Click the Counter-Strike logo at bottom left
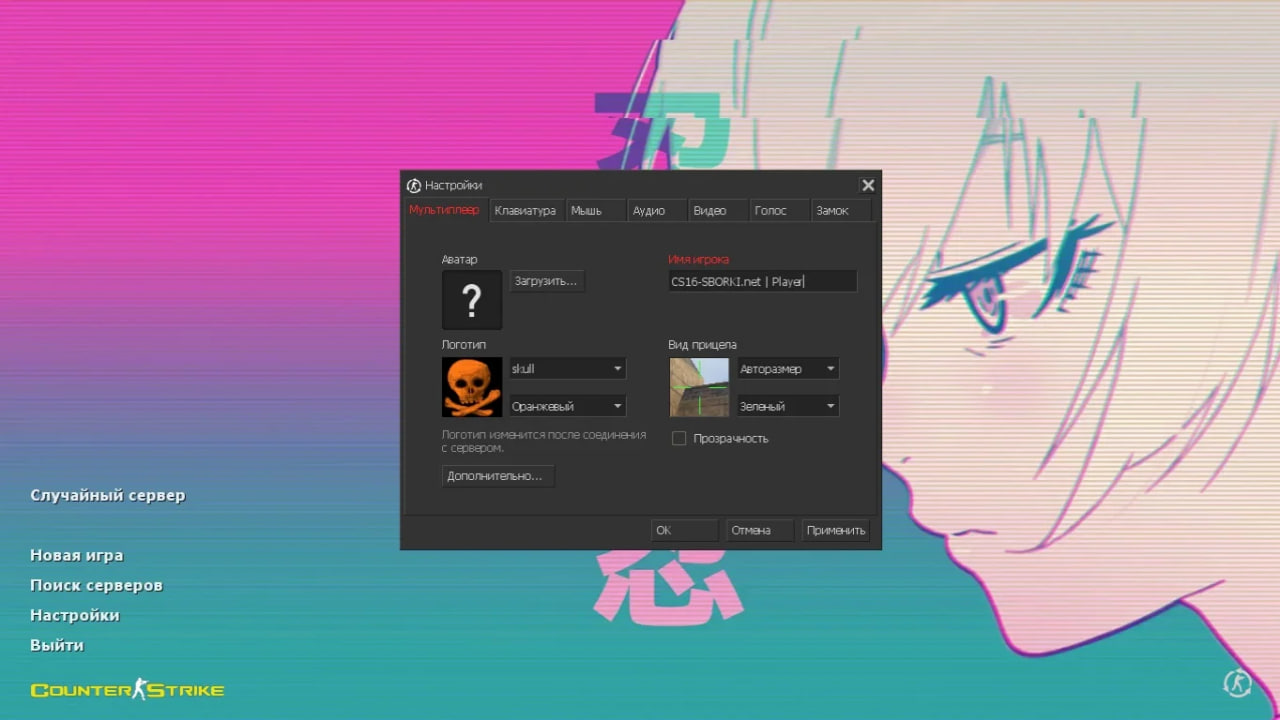 127,689
